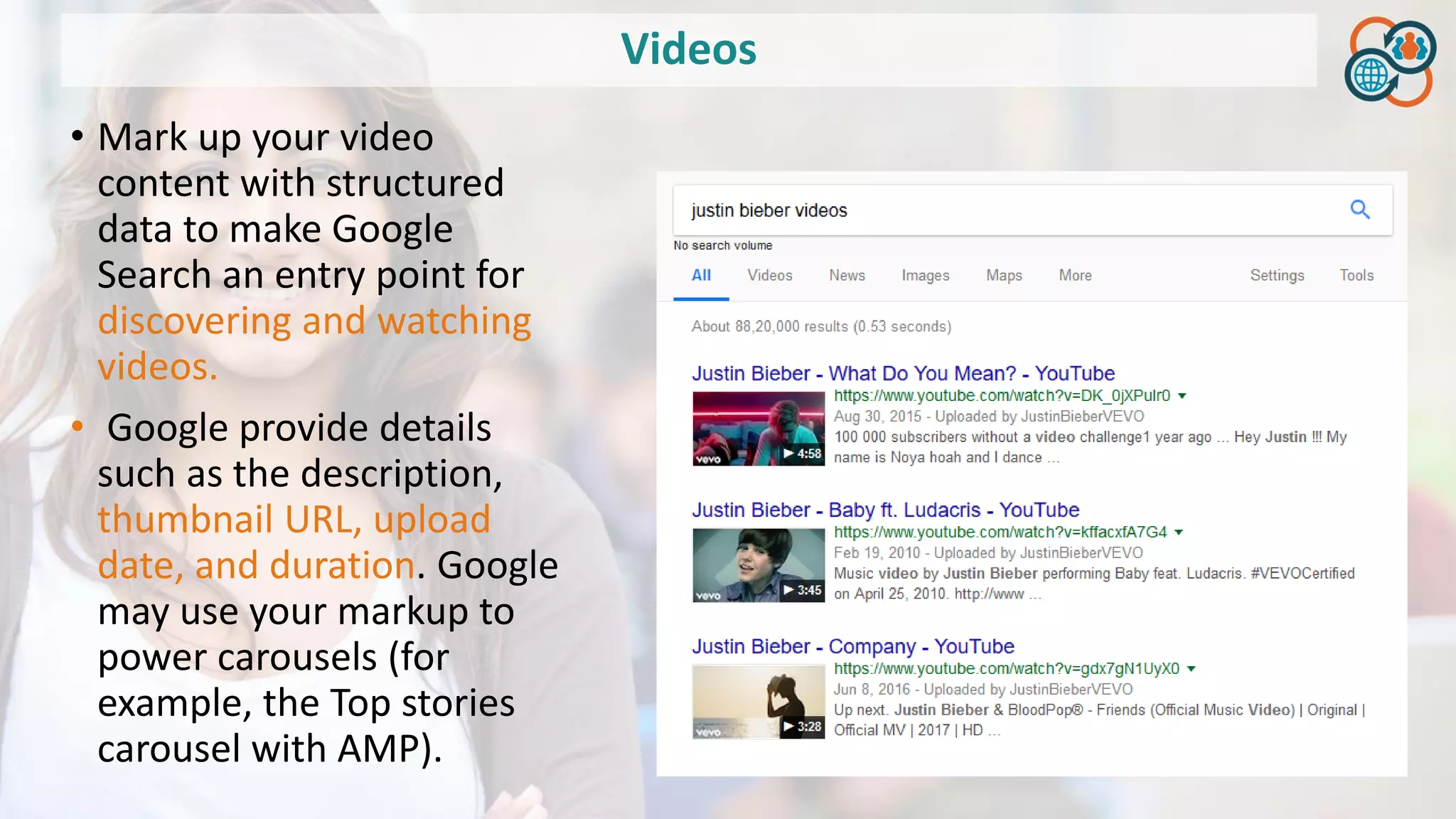Click the description starting 'Music video by Justin Bieber'
The width and height of the screenshot is (1456, 819).
[x=1094, y=584]
